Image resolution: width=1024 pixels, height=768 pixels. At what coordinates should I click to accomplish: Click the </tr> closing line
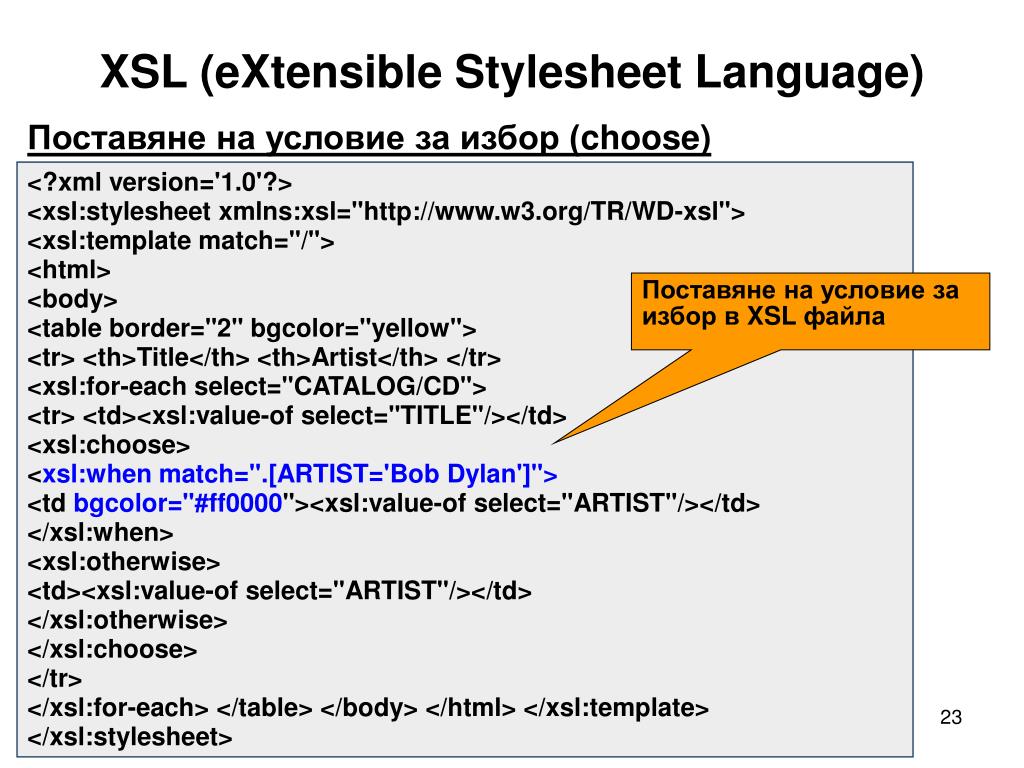coord(54,679)
